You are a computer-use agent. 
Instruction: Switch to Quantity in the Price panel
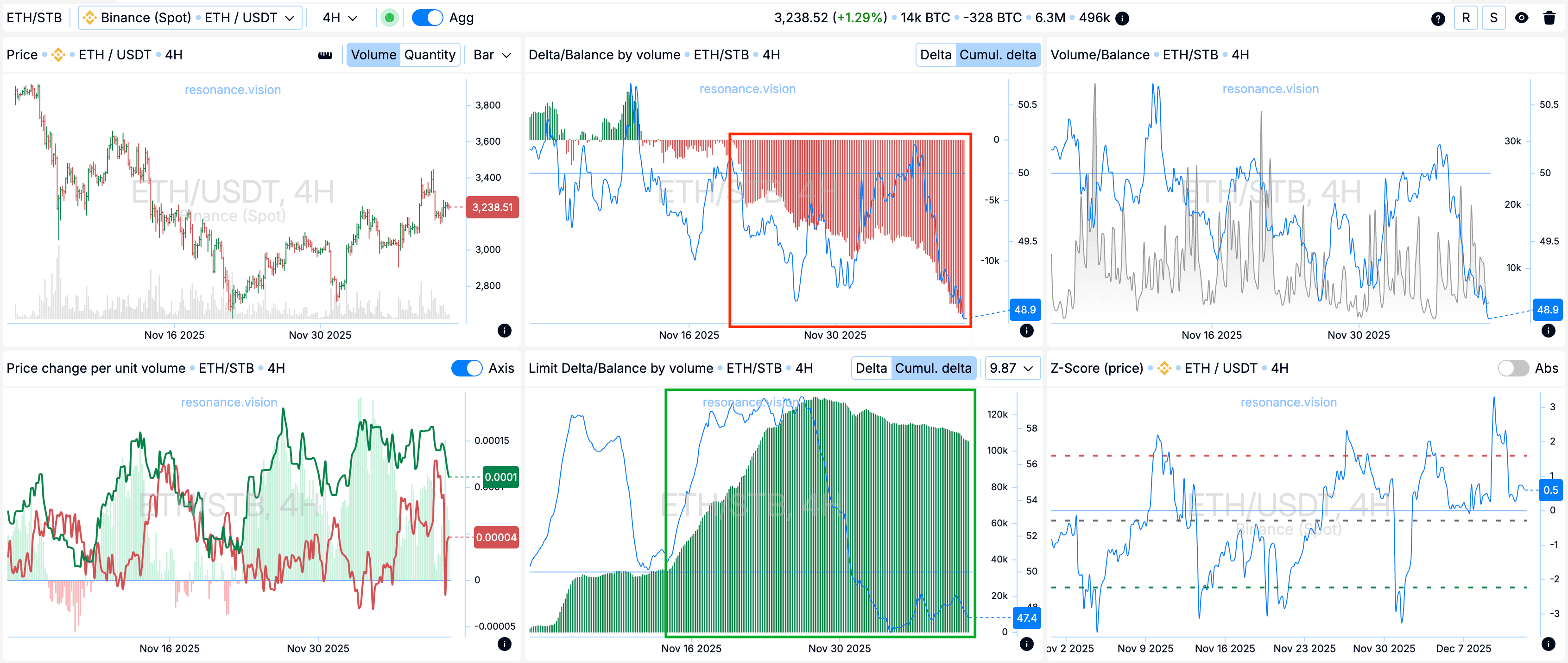pos(430,55)
